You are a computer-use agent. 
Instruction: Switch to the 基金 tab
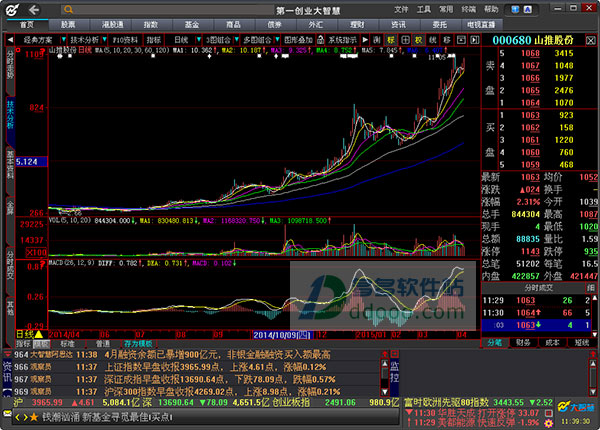192,25
